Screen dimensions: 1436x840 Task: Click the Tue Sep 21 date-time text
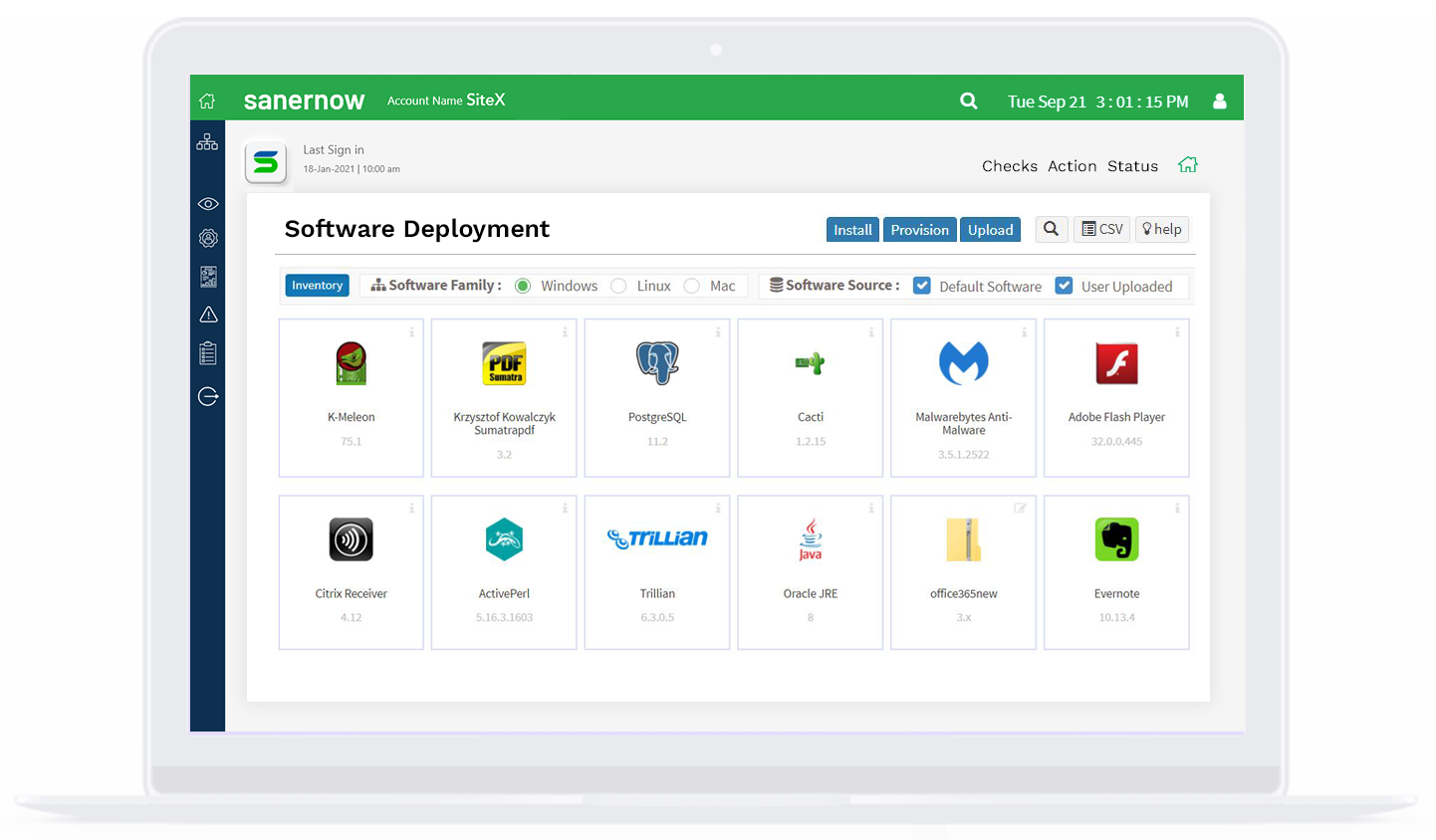click(x=1097, y=102)
